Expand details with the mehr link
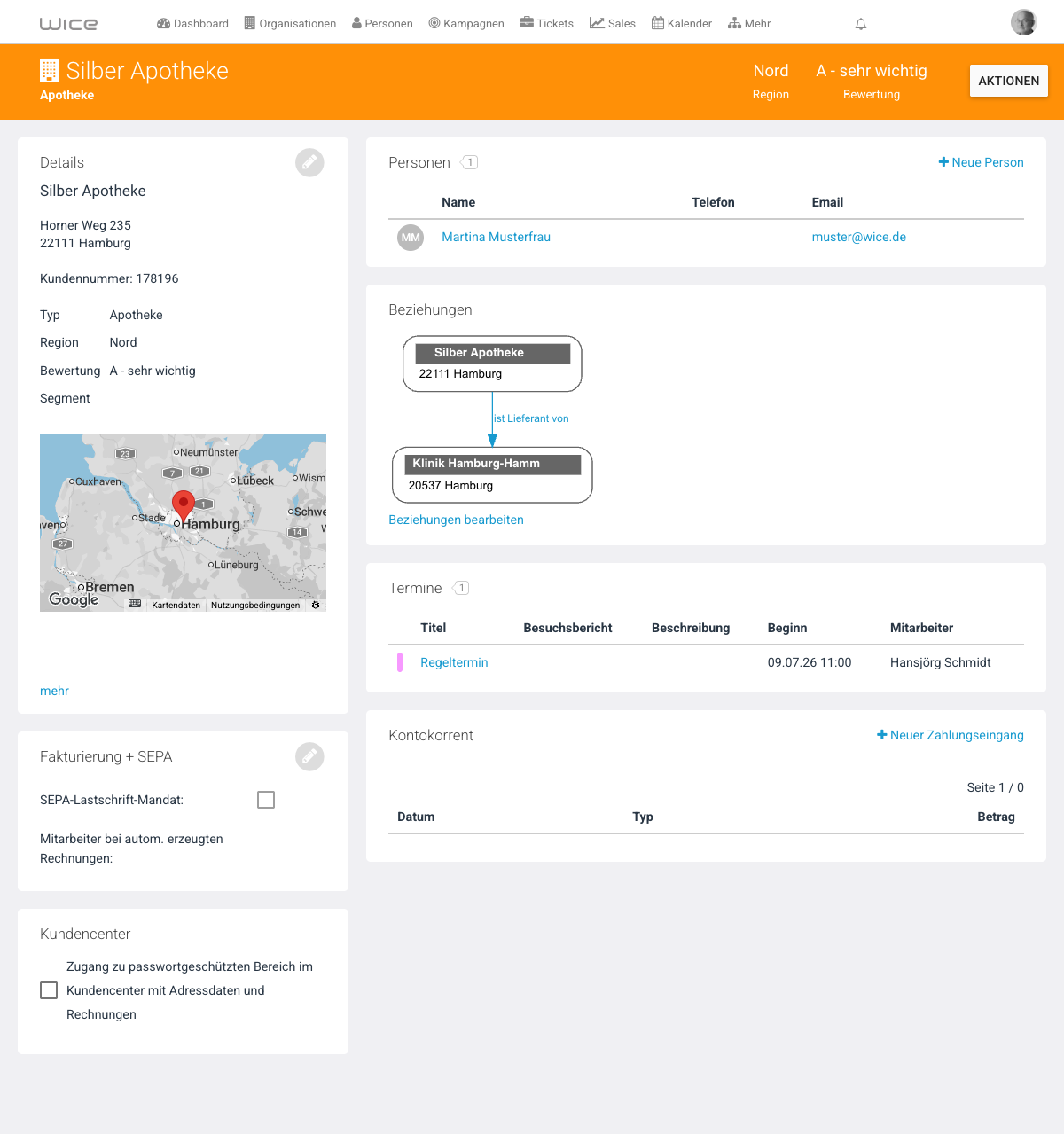This screenshot has width=1064, height=1134. [54, 691]
